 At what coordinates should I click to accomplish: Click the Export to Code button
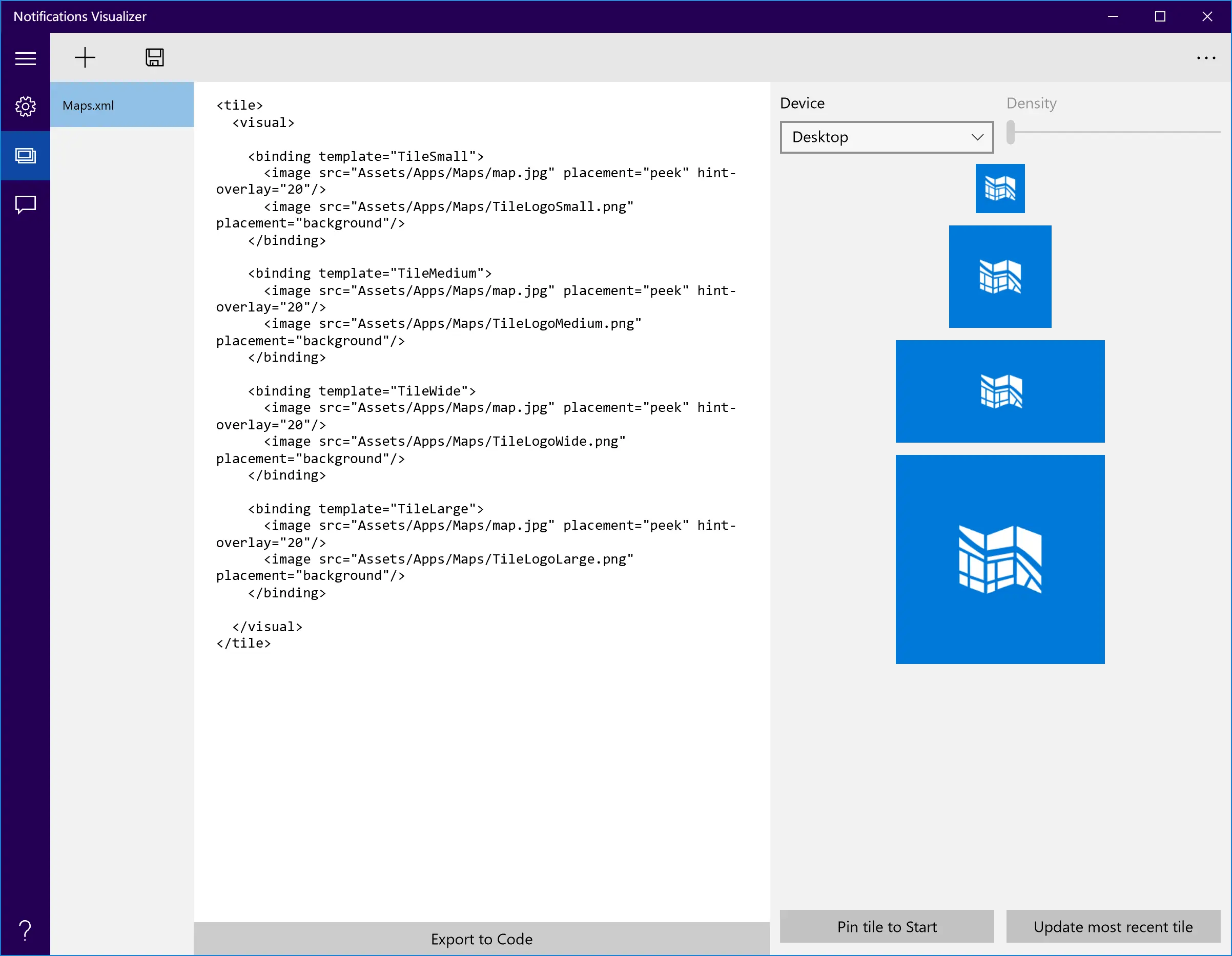pyautogui.click(x=481, y=939)
